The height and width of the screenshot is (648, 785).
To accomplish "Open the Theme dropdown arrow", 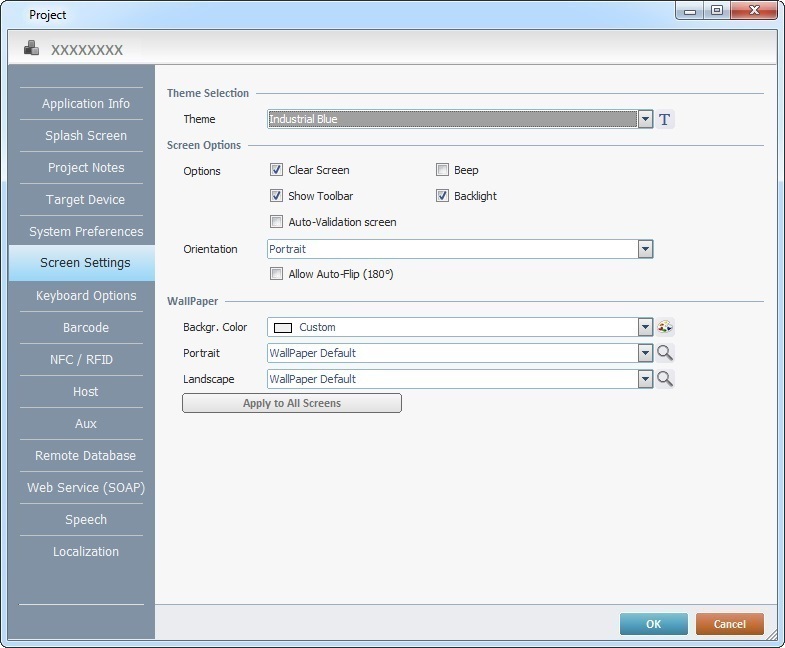I will click(645, 119).
